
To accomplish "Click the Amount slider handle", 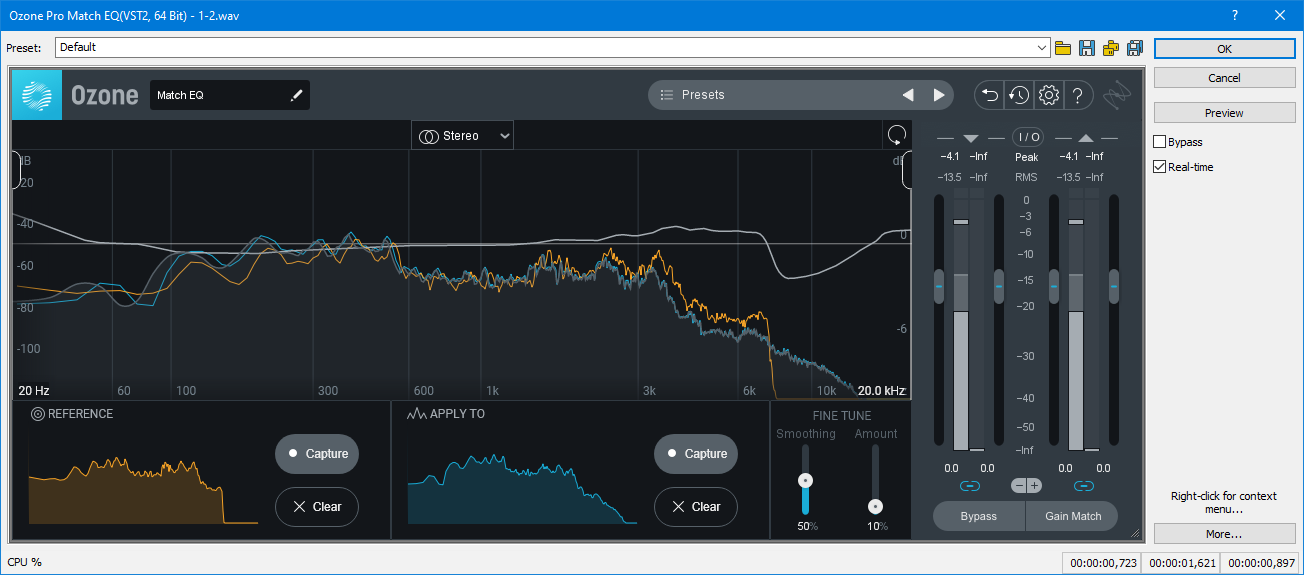I will [x=876, y=506].
